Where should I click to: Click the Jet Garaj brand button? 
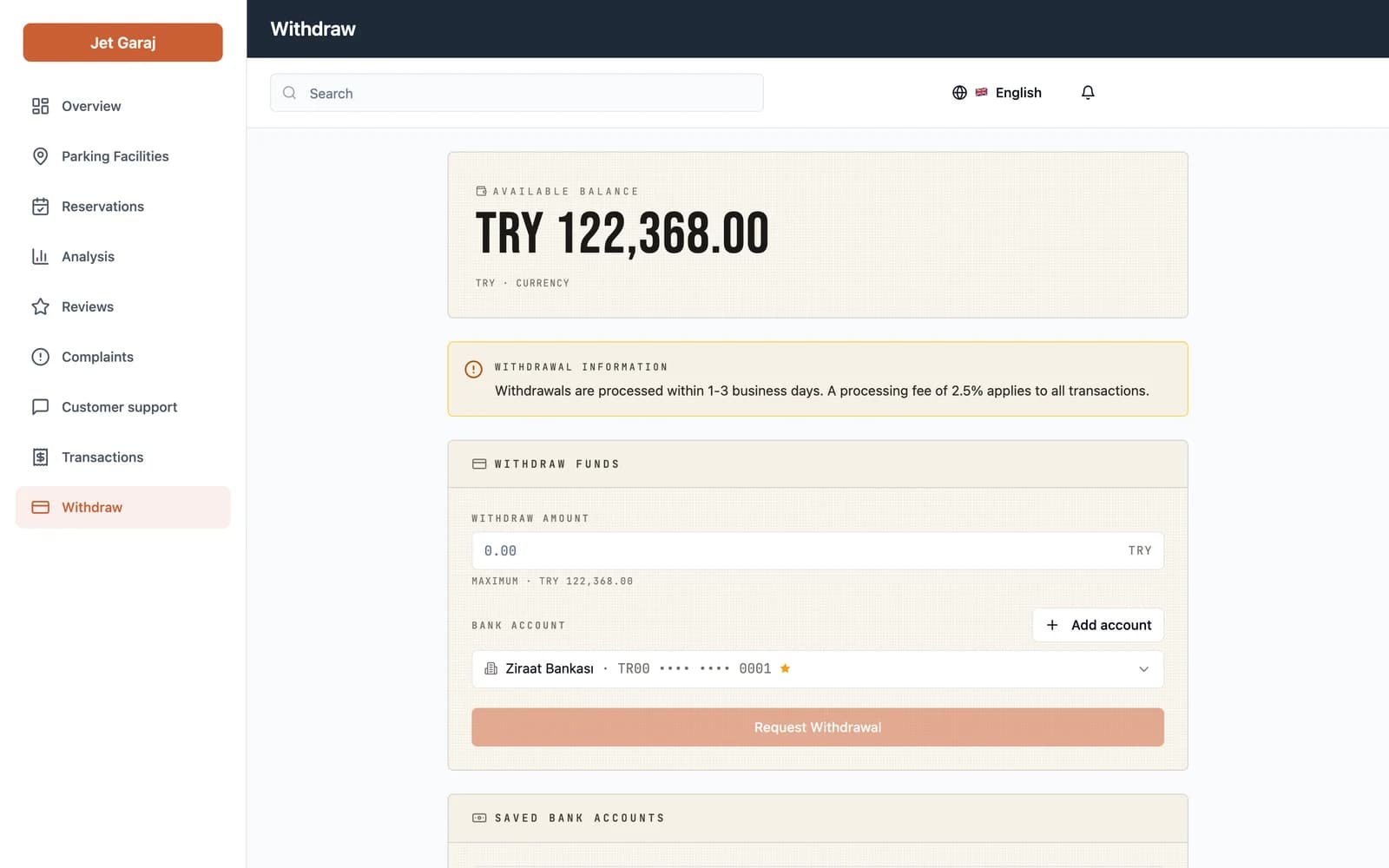point(122,43)
